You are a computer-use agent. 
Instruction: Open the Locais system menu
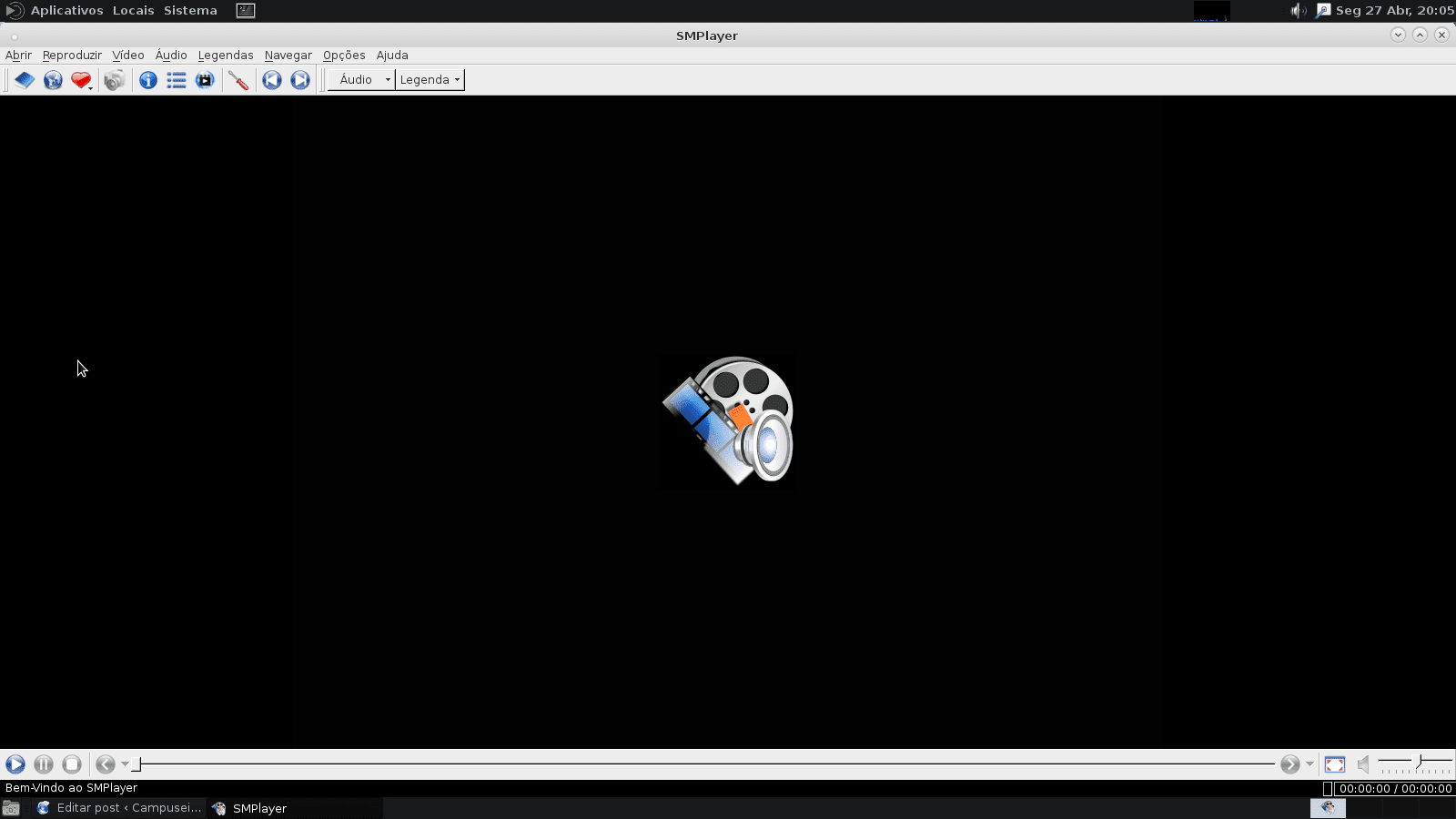pos(134,11)
